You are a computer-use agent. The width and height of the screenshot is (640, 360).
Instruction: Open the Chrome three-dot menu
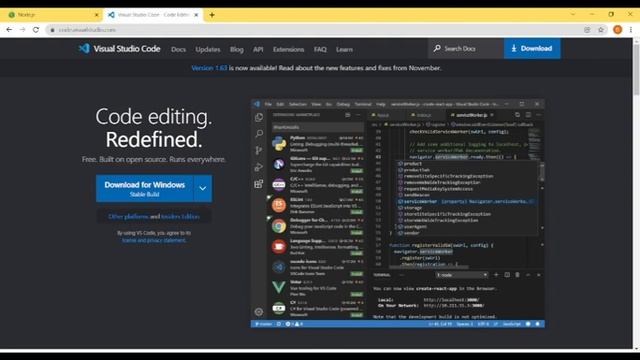coord(631,29)
